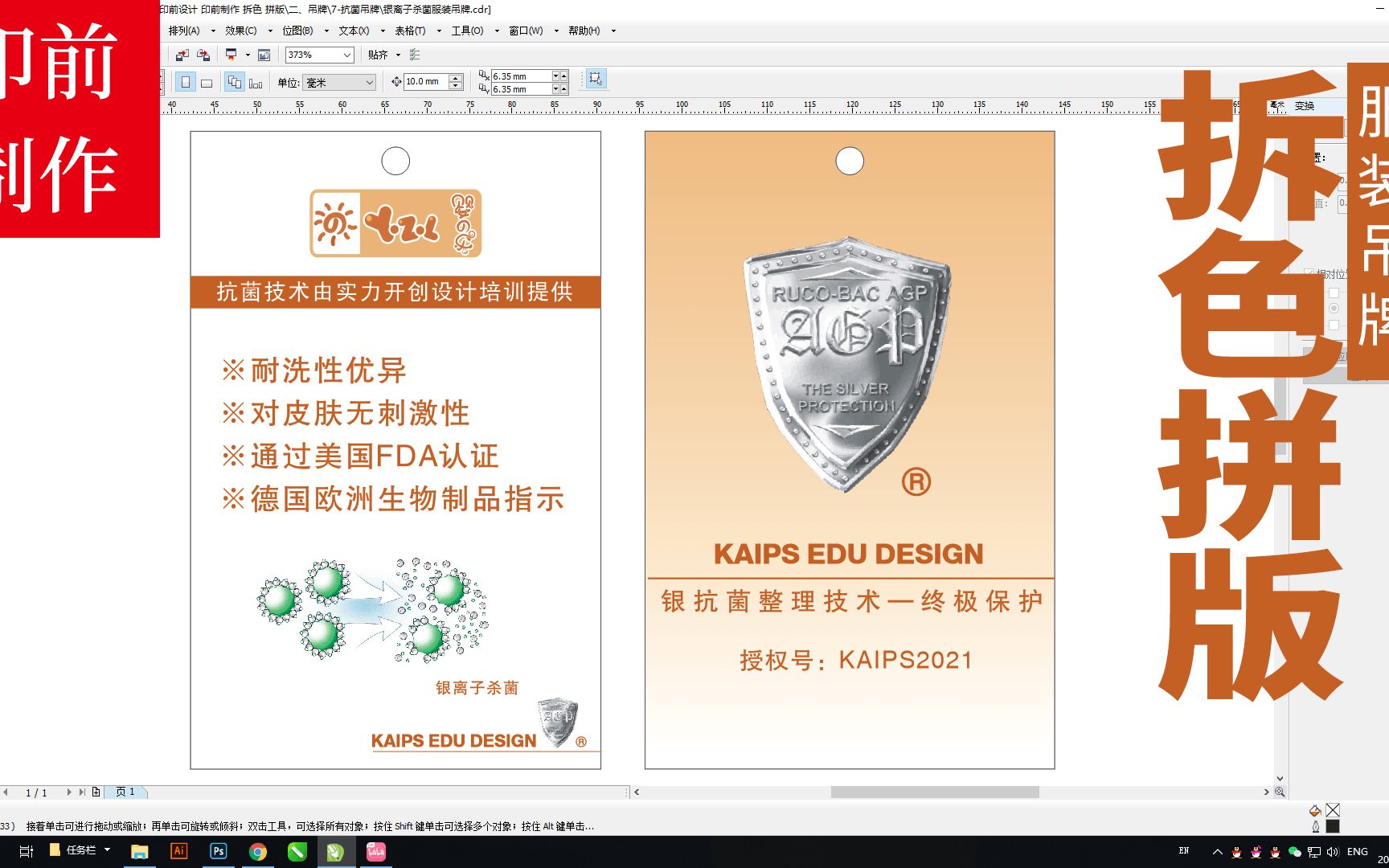Click the nudge distance 10.0 mm field

(426, 81)
